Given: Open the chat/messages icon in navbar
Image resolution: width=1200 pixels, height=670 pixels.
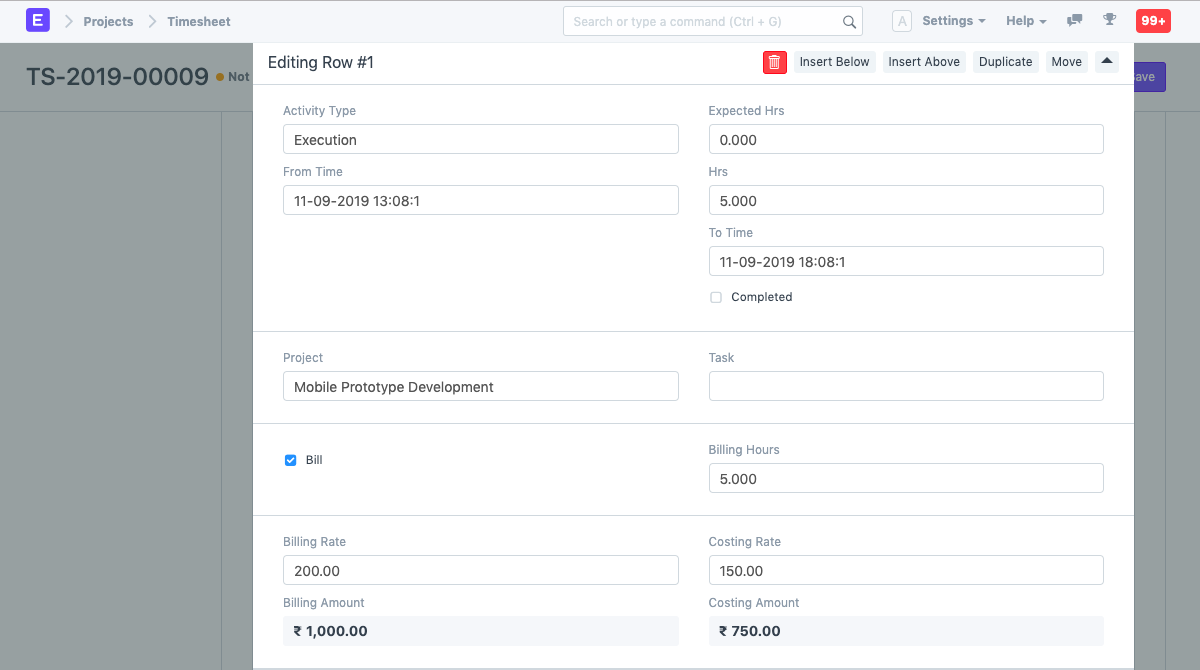Looking at the screenshot, I should (x=1074, y=20).
